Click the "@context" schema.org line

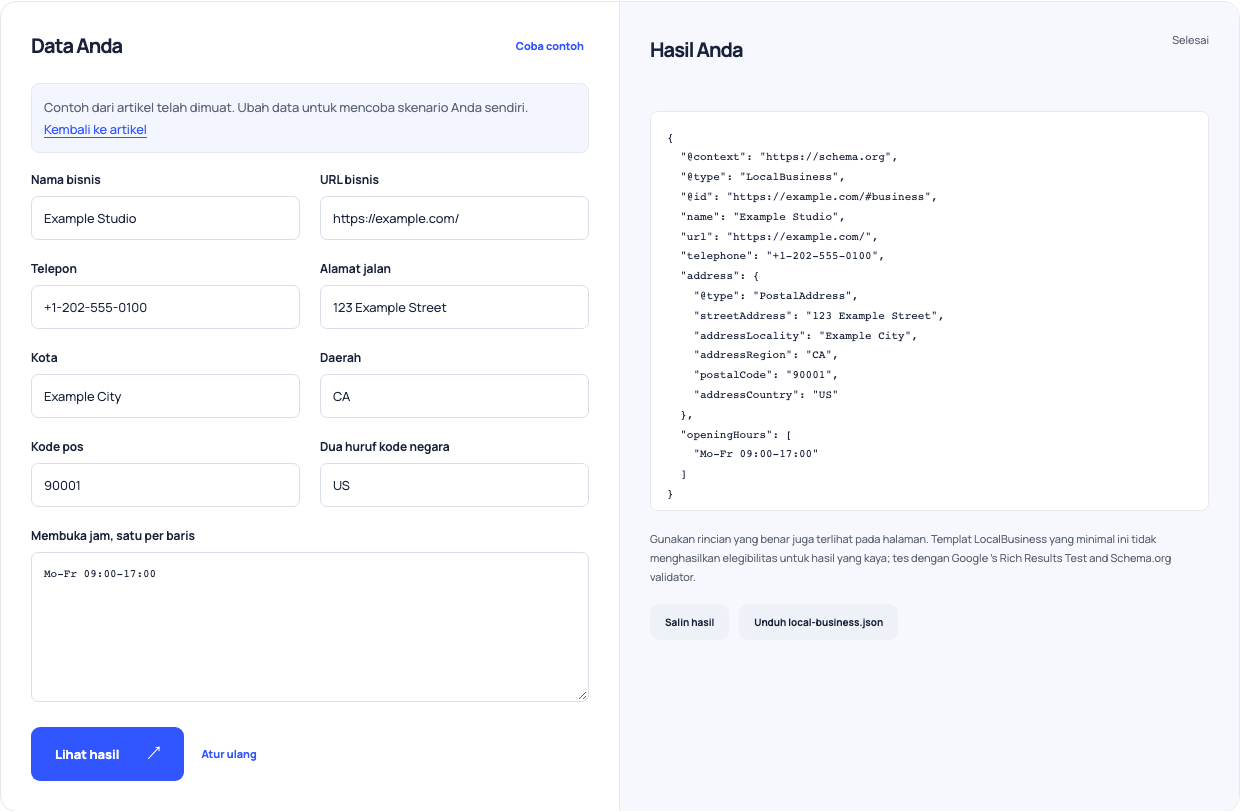[790, 157]
